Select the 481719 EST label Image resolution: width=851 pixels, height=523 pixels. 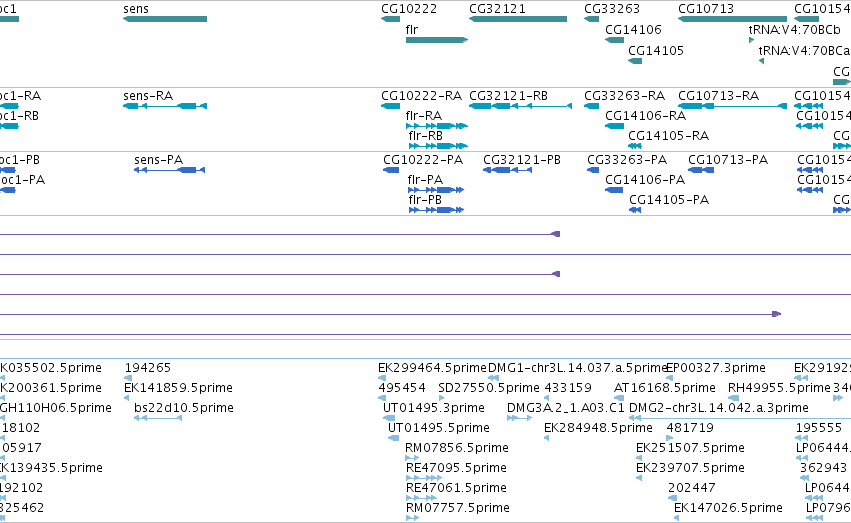[691, 428]
